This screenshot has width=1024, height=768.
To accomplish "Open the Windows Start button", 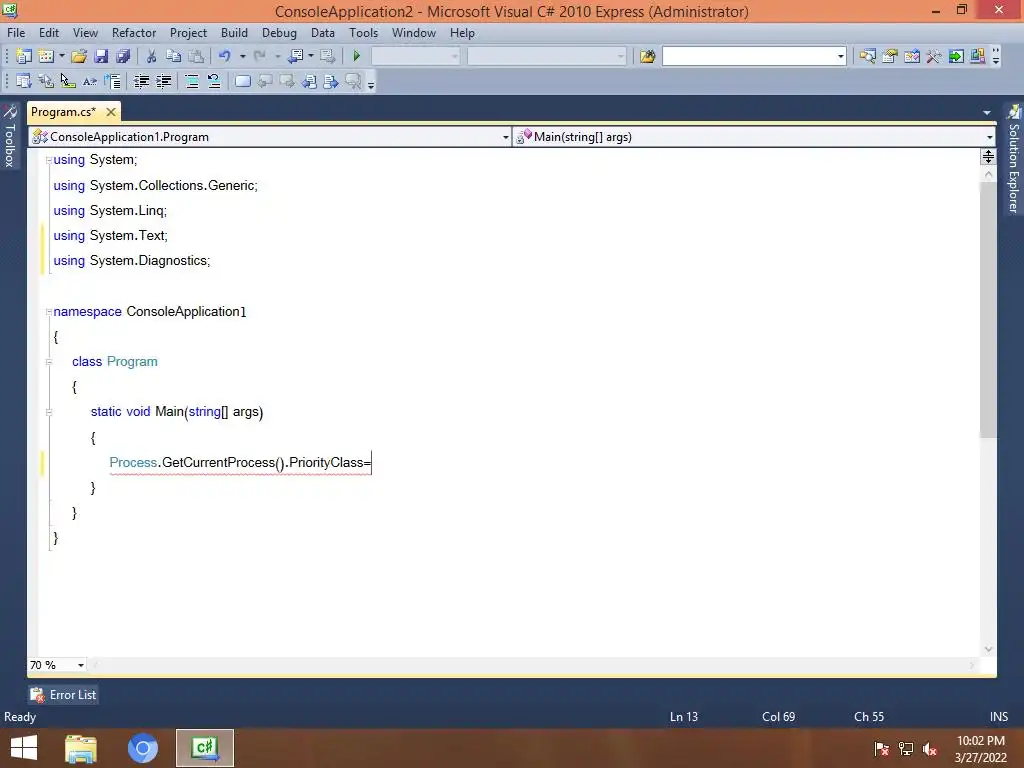I will pyautogui.click(x=24, y=748).
